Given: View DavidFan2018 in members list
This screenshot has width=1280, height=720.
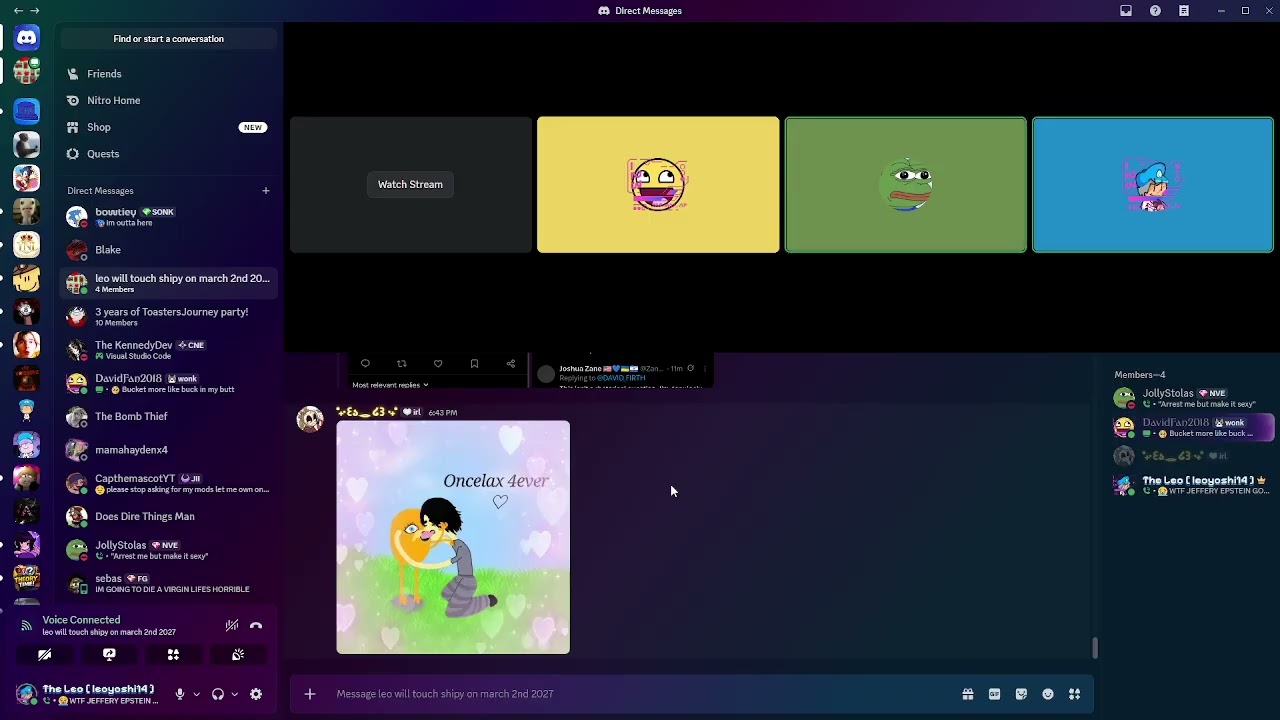Looking at the screenshot, I should pyautogui.click(x=1192, y=427).
